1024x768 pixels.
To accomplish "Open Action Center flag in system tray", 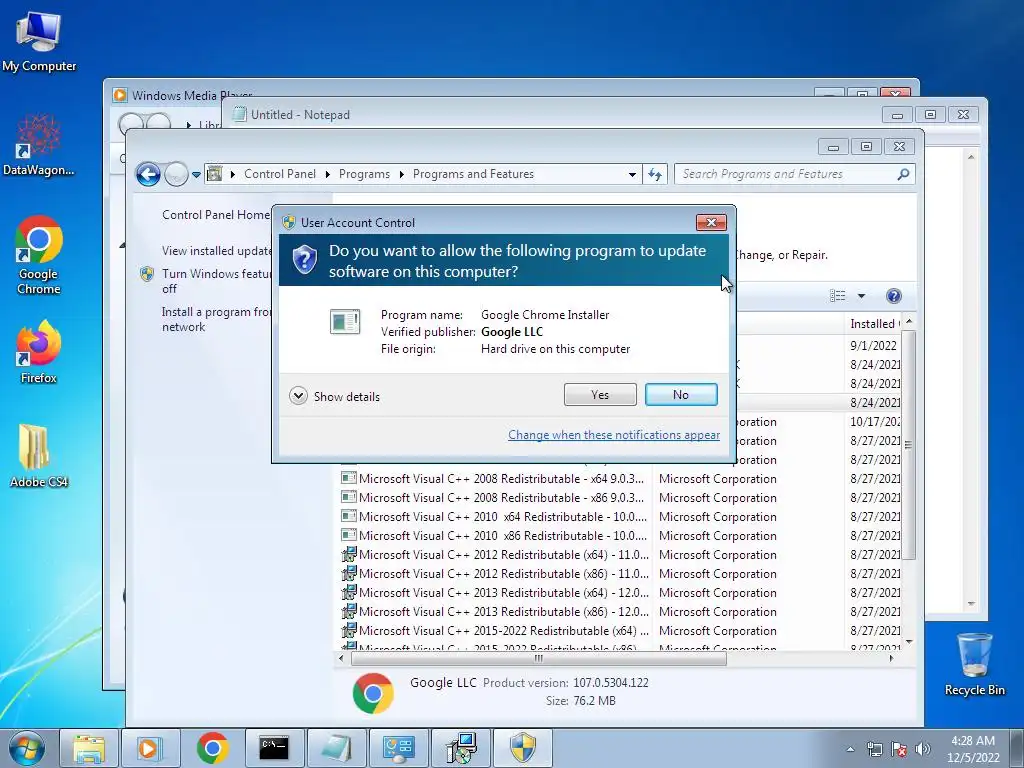I will pos(899,749).
